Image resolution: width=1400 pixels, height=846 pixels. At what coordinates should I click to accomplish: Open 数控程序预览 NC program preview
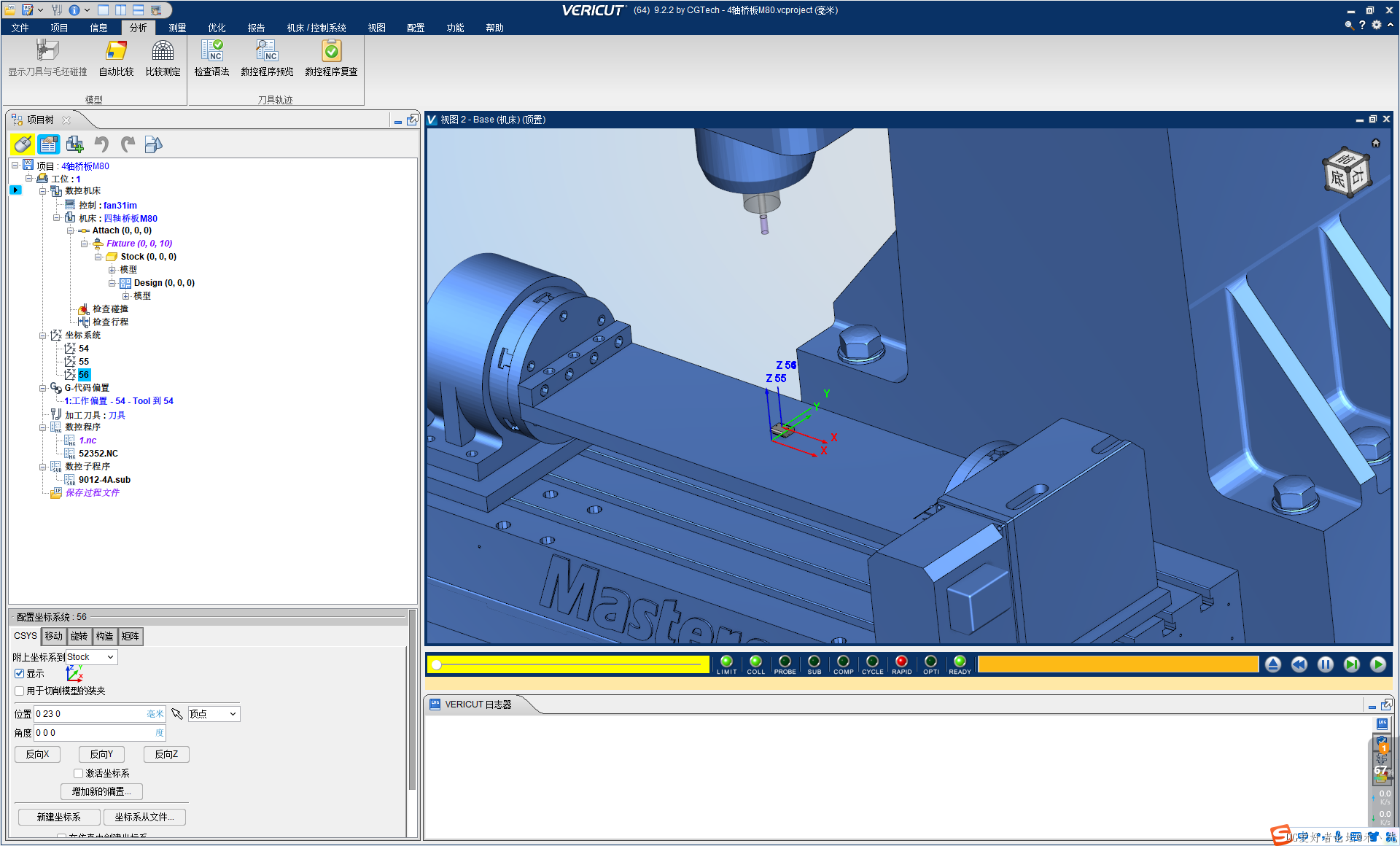coord(267,58)
